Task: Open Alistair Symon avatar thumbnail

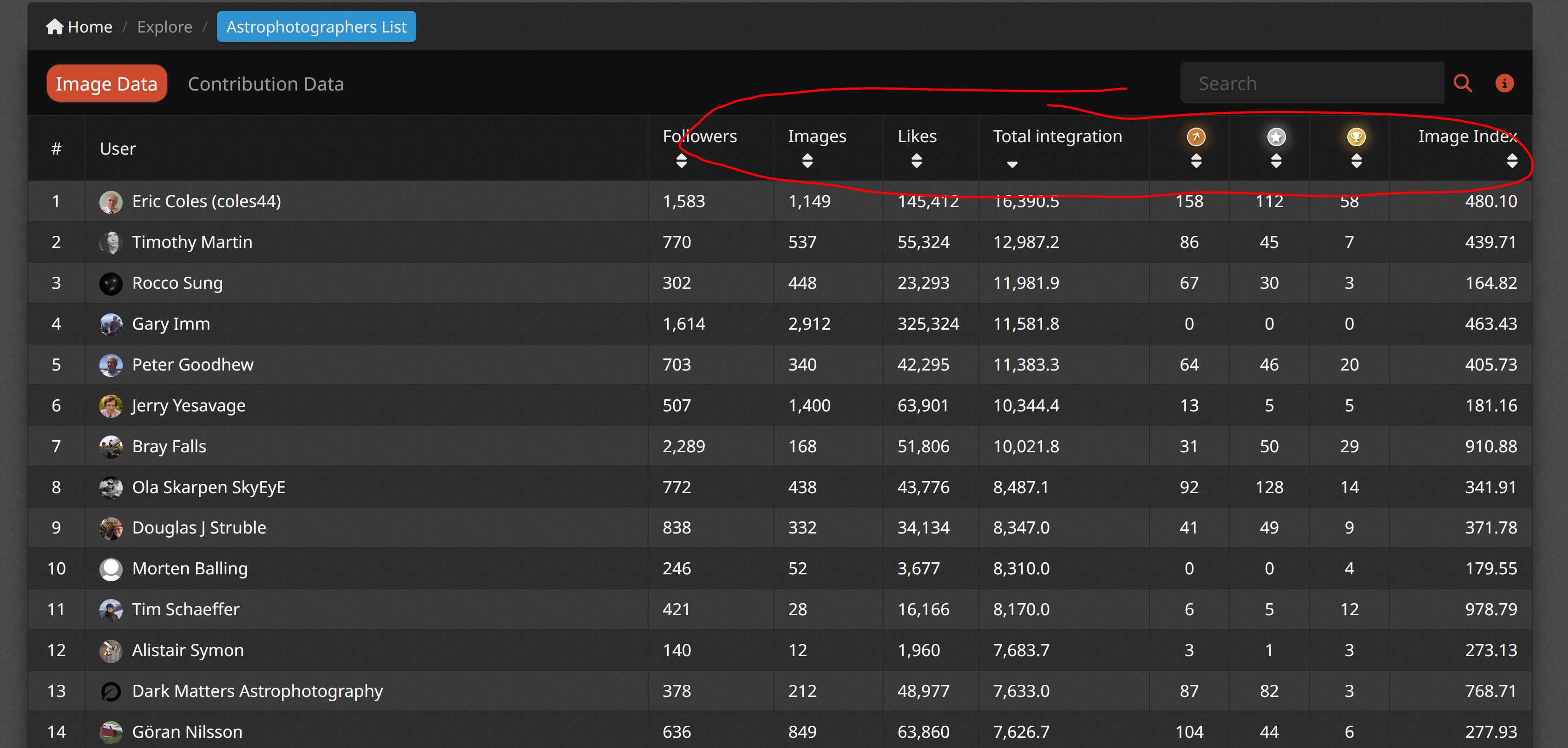Action: click(x=111, y=650)
